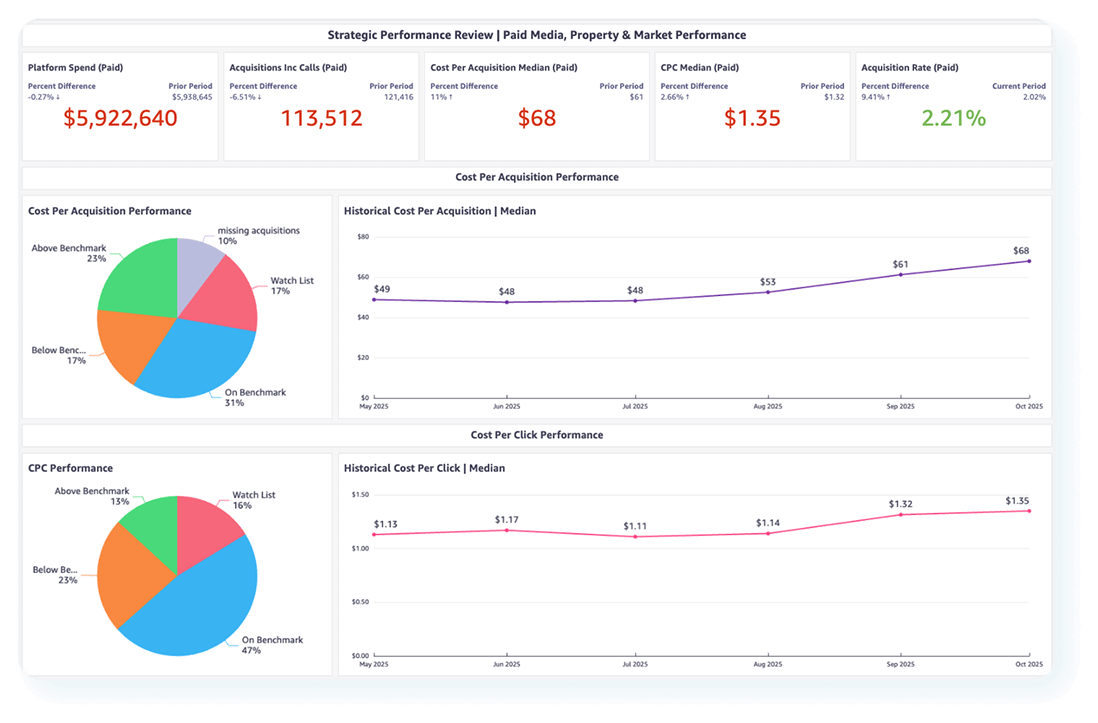Screen dimensions: 1098x723
Task: Click red Watch List slice in acquisition pie
Action: coord(225,300)
